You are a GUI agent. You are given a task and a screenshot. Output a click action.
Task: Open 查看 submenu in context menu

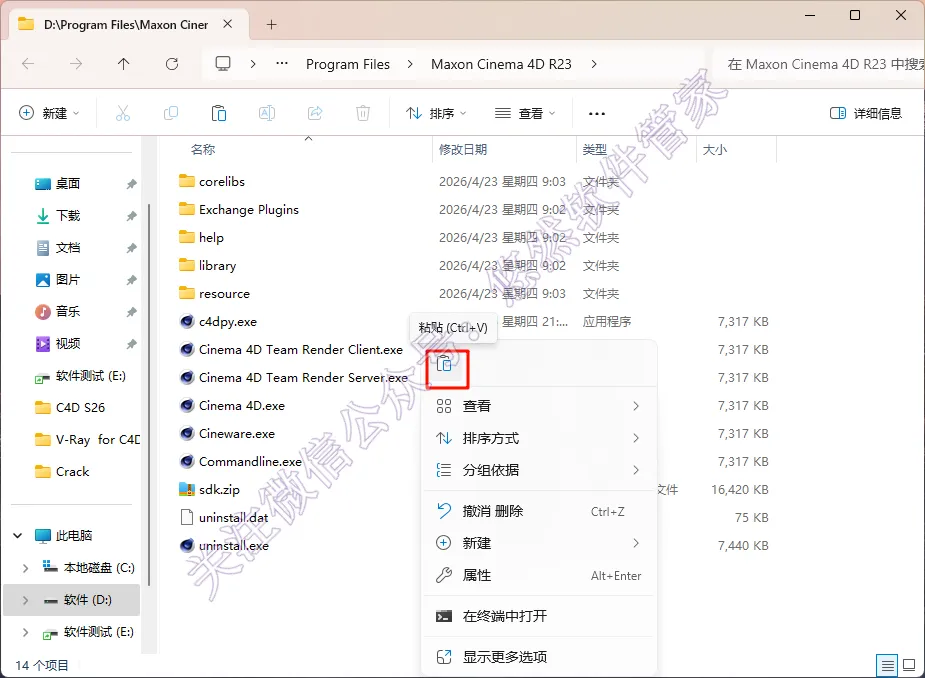539,406
